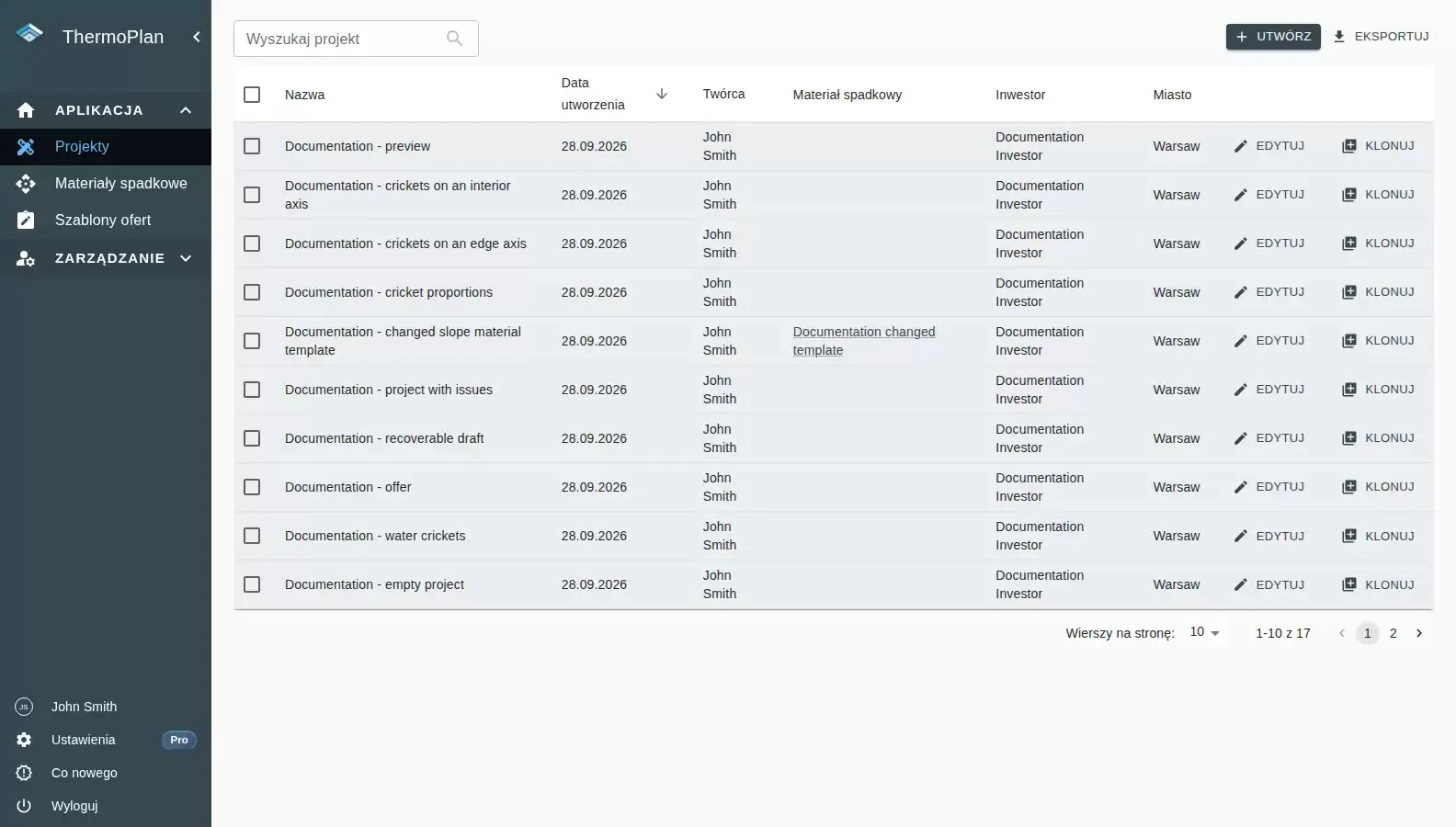Image resolution: width=1456 pixels, height=827 pixels.
Task: Tick checkbox for Documentation - project with issues
Action: point(252,390)
